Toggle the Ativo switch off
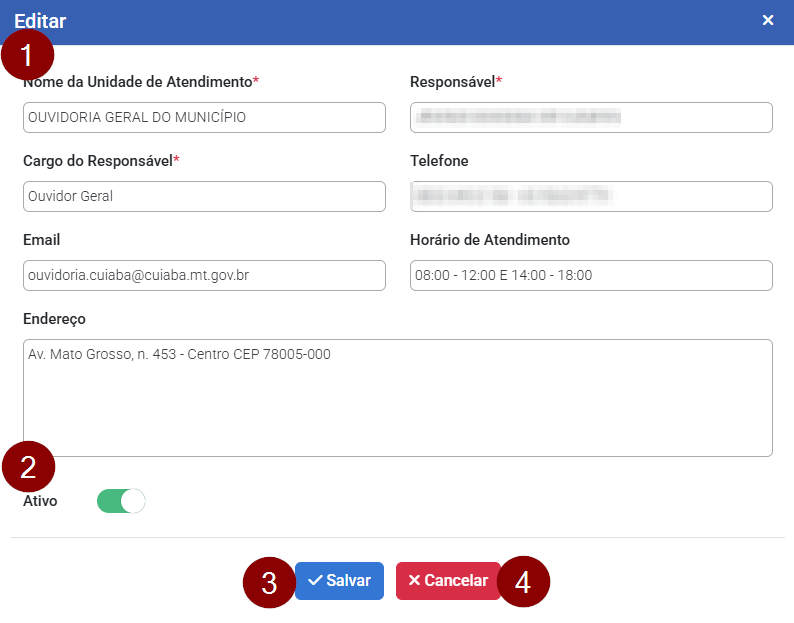 [x=121, y=501]
